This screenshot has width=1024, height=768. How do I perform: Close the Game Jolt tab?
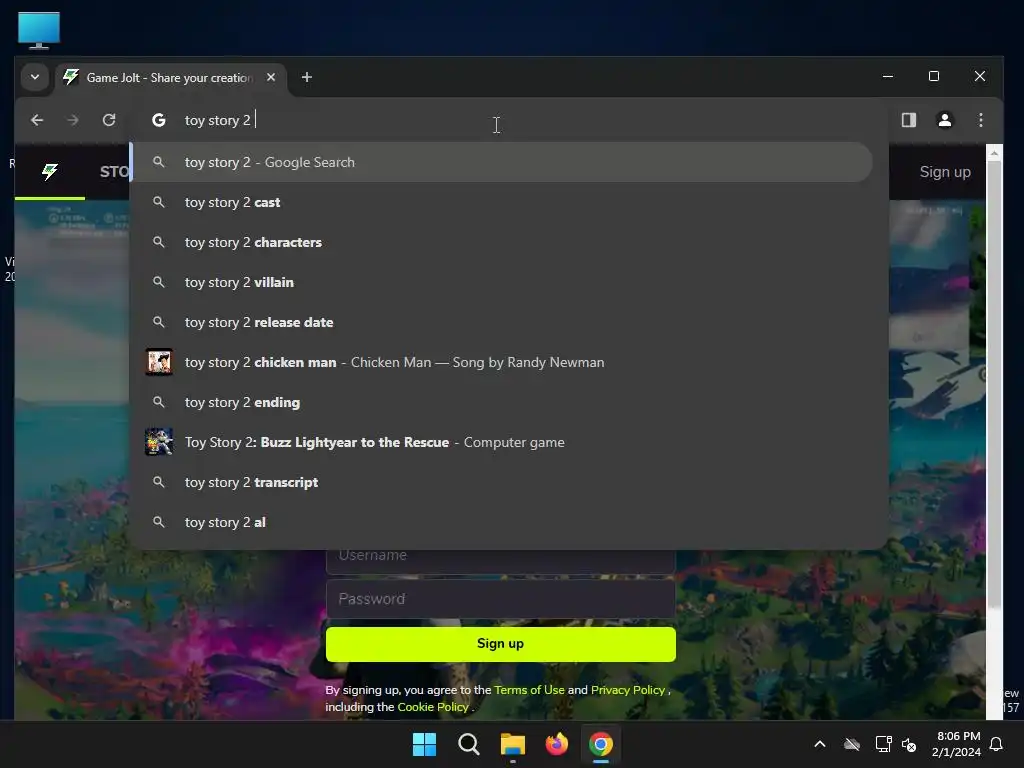[271, 77]
